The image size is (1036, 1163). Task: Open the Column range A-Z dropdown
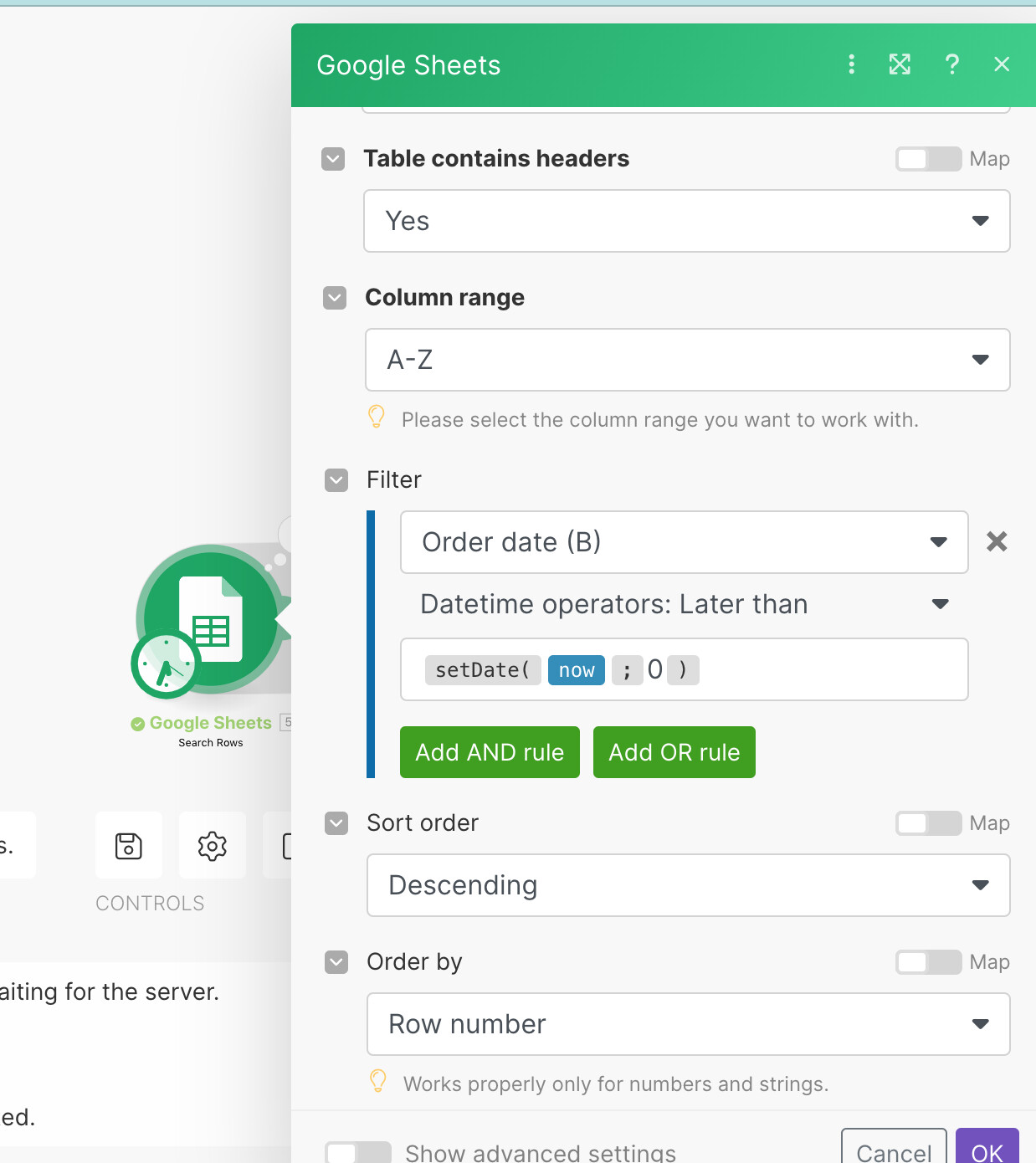[x=687, y=360]
